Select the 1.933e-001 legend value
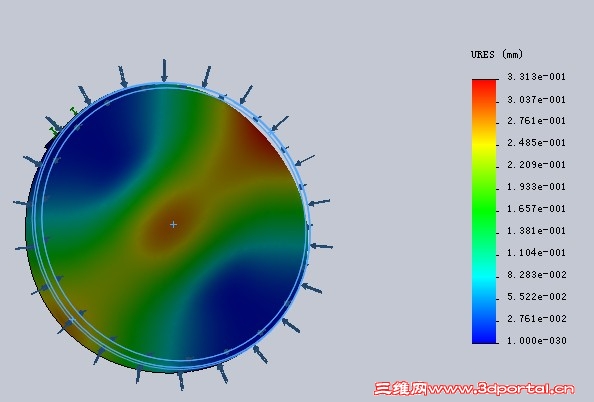 [536, 187]
